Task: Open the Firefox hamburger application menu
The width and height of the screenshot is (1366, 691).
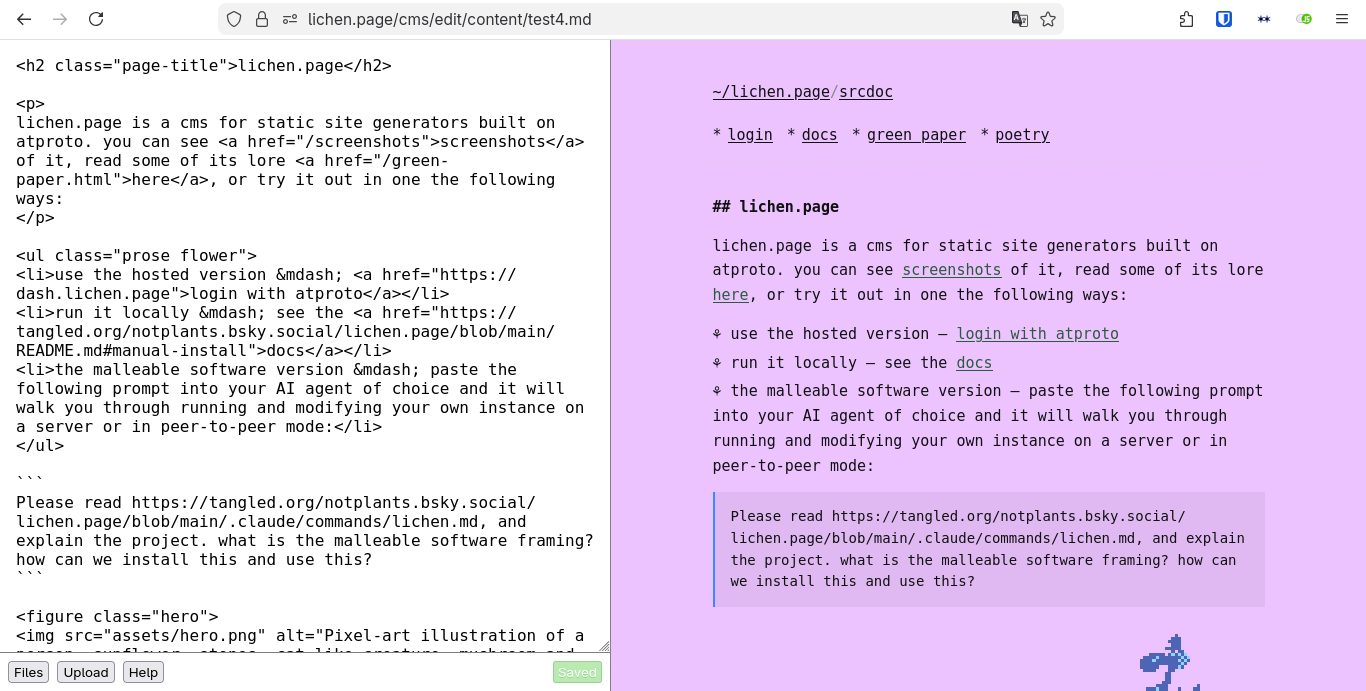Action: (1341, 19)
